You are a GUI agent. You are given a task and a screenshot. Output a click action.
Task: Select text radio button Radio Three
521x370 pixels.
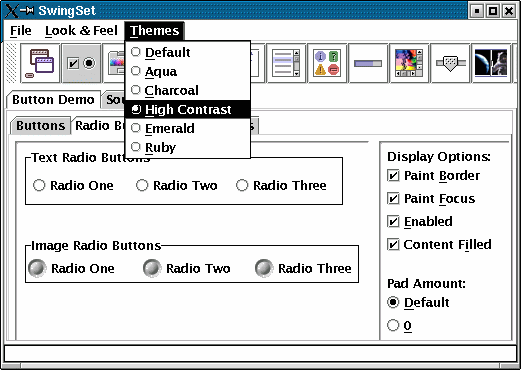281,185
